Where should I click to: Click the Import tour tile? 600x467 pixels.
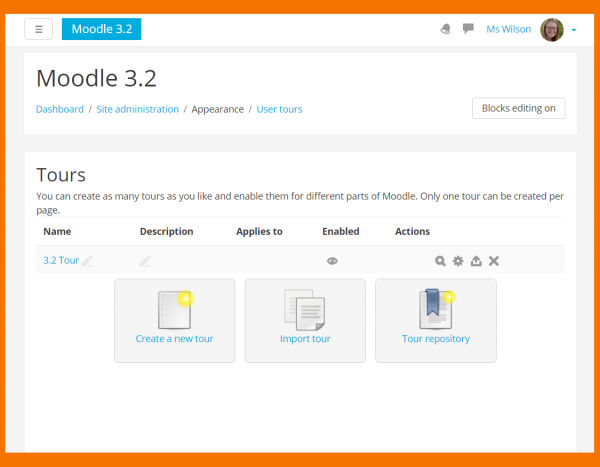point(305,320)
